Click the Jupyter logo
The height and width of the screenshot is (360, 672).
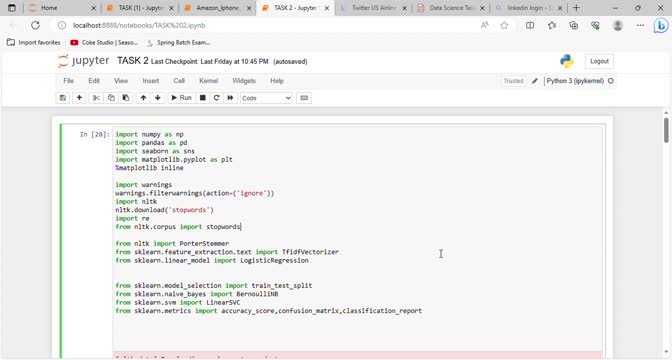(x=84, y=61)
